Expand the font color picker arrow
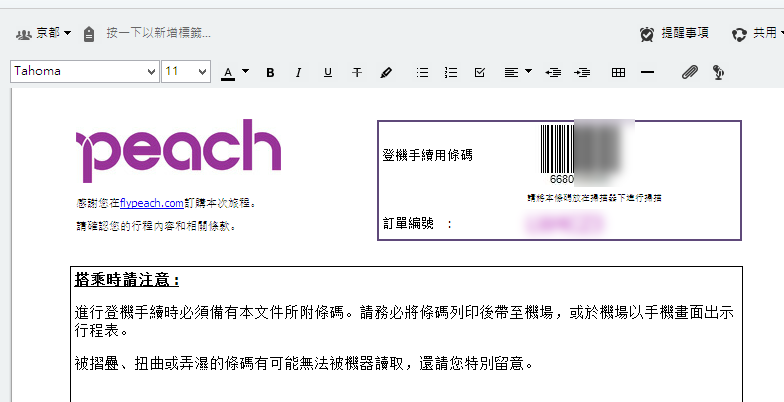 [x=246, y=72]
